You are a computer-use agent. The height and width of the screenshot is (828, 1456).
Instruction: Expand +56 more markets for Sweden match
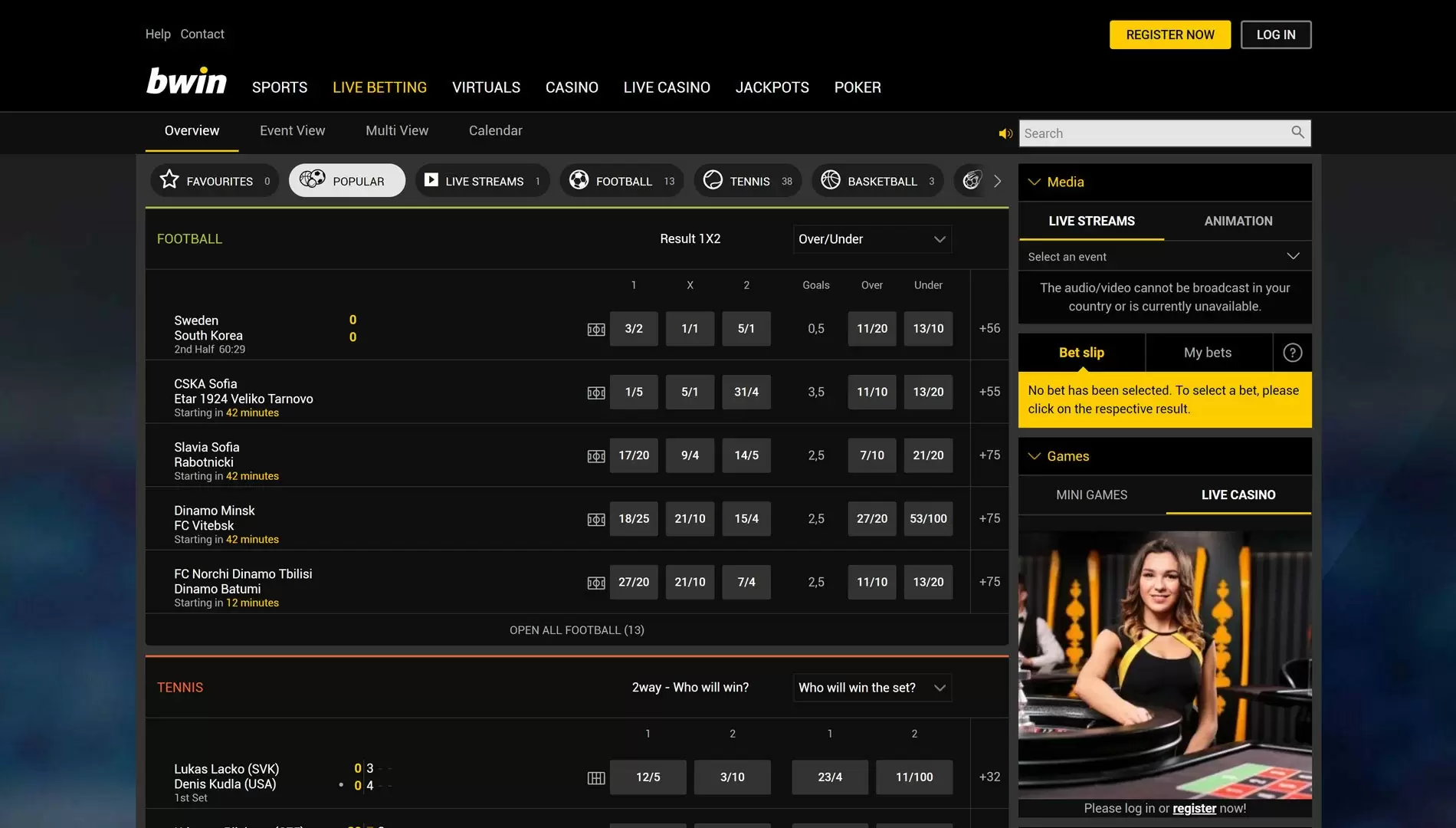tap(989, 328)
